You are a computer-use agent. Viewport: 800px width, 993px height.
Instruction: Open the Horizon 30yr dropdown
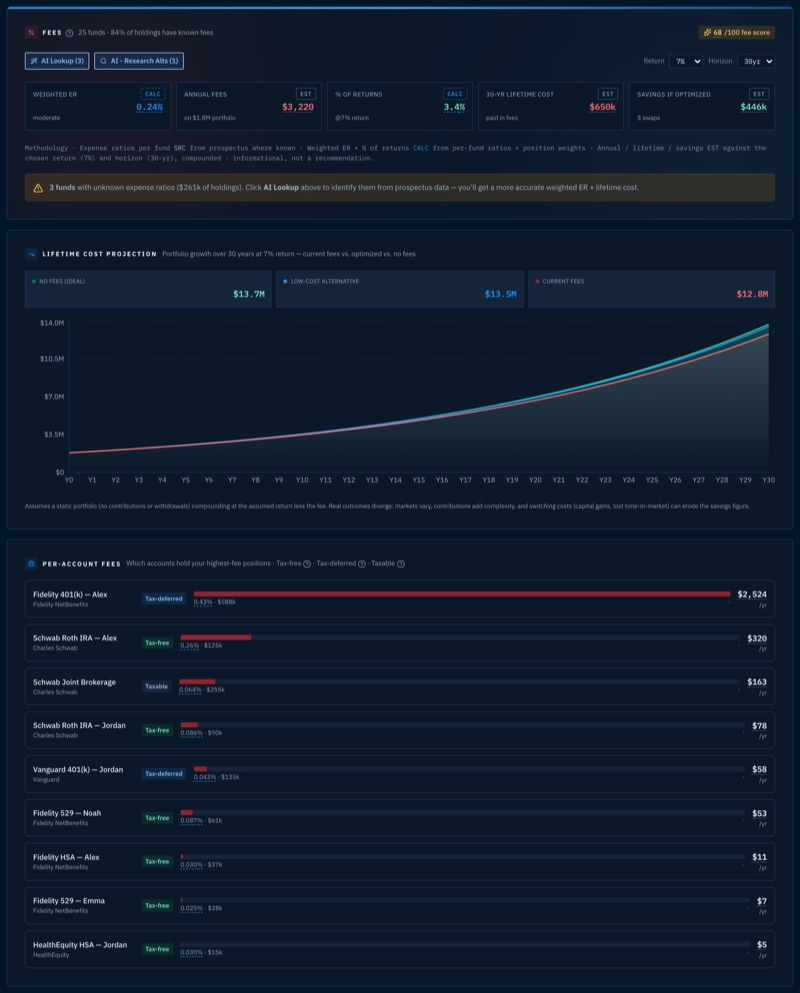point(756,61)
